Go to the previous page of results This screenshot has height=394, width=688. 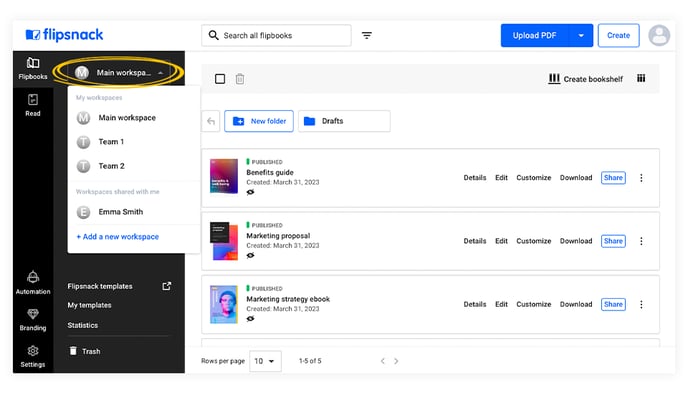pos(383,361)
